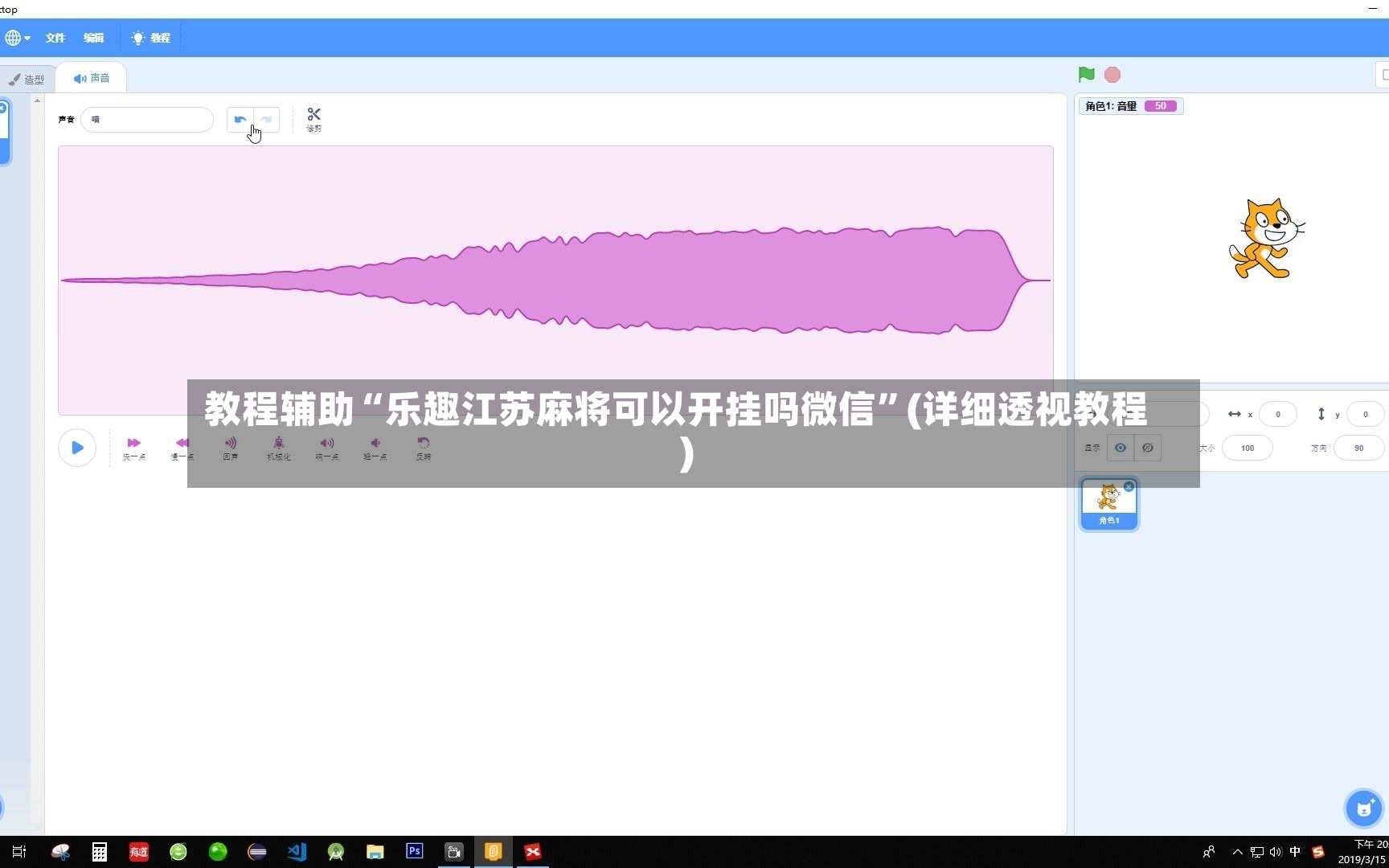Apply the 响一点 louder effect

(327, 448)
